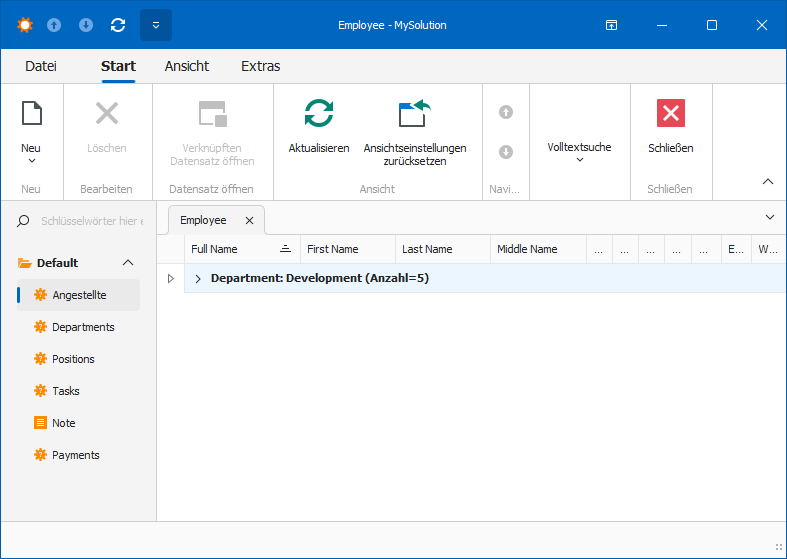The height and width of the screenshot is (559, 787).
Task: Click the red Schließen button
Action: pos(671,113)
